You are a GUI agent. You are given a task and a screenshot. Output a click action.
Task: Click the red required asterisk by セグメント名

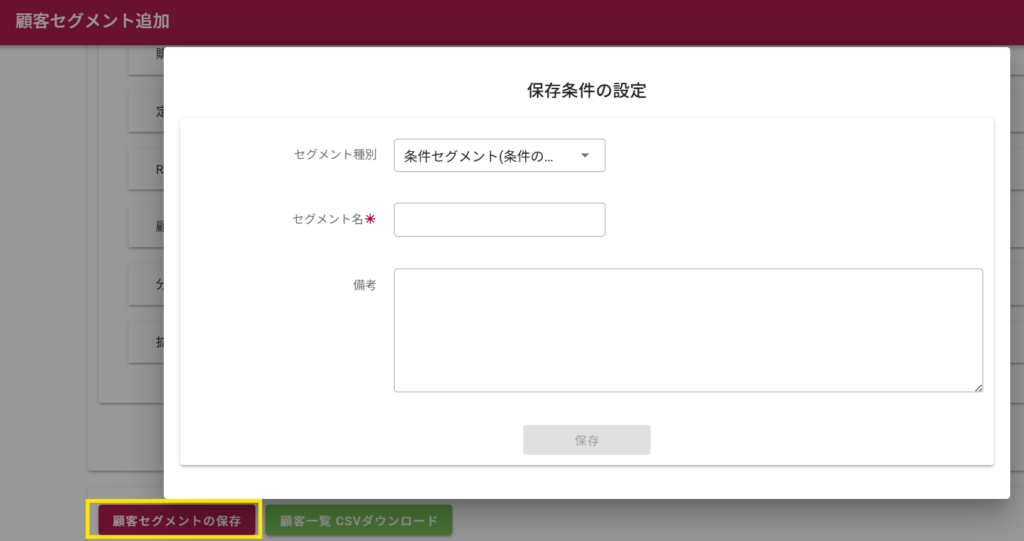click(x=370, y=220)
